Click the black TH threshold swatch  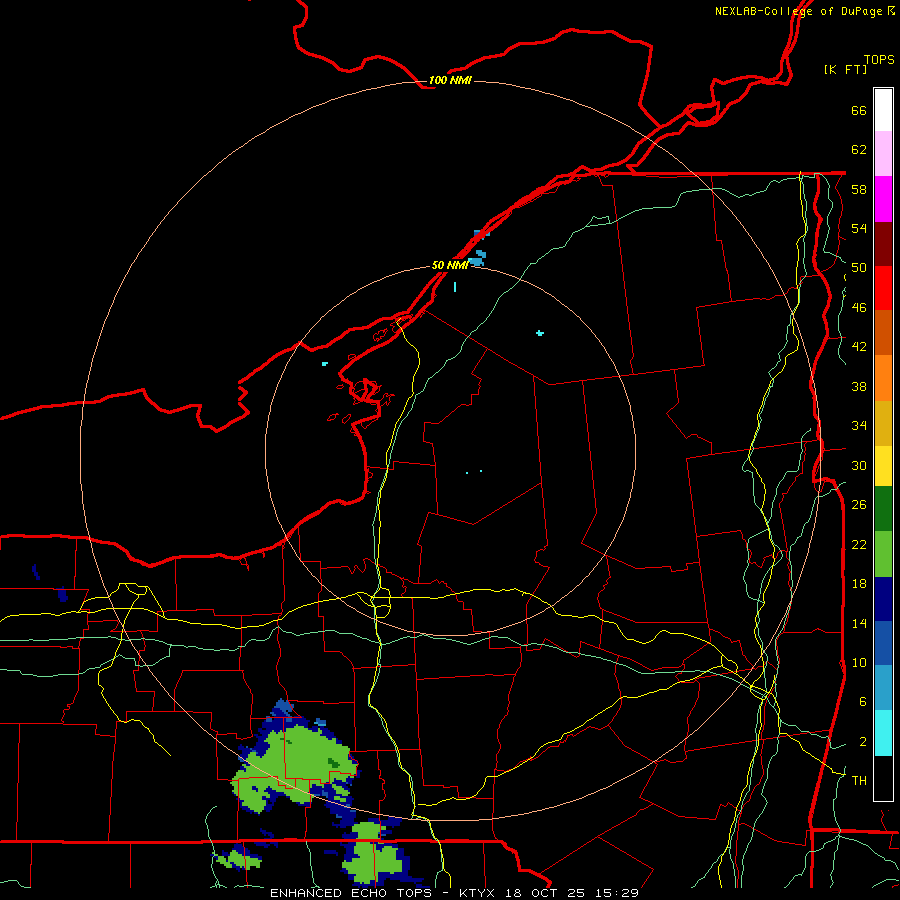coord(883,778)
